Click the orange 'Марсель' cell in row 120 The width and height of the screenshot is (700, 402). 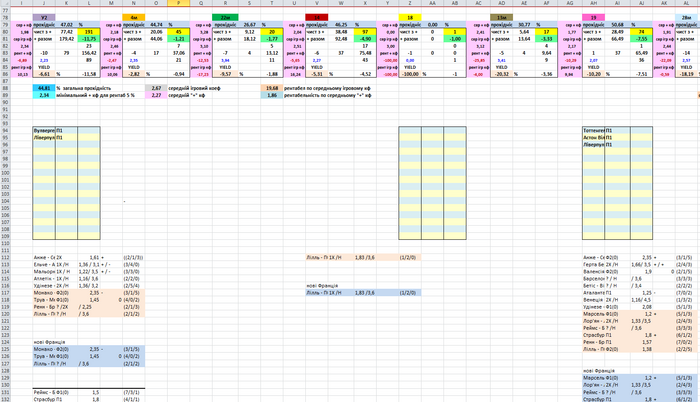[x=593, y=314]
